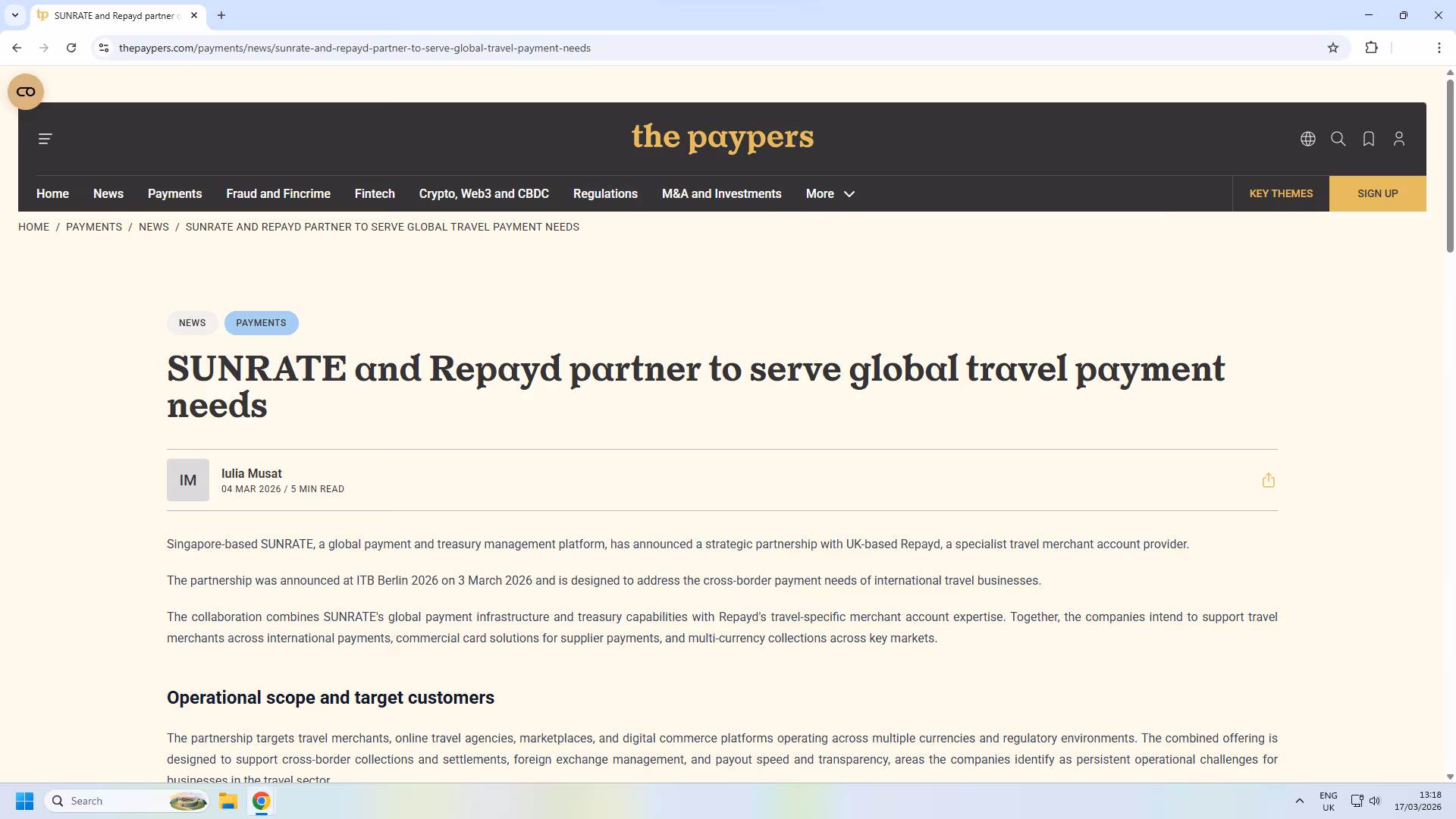View site information icon in address bar
Screen dimensions: 1456x819
coord(104,48)
